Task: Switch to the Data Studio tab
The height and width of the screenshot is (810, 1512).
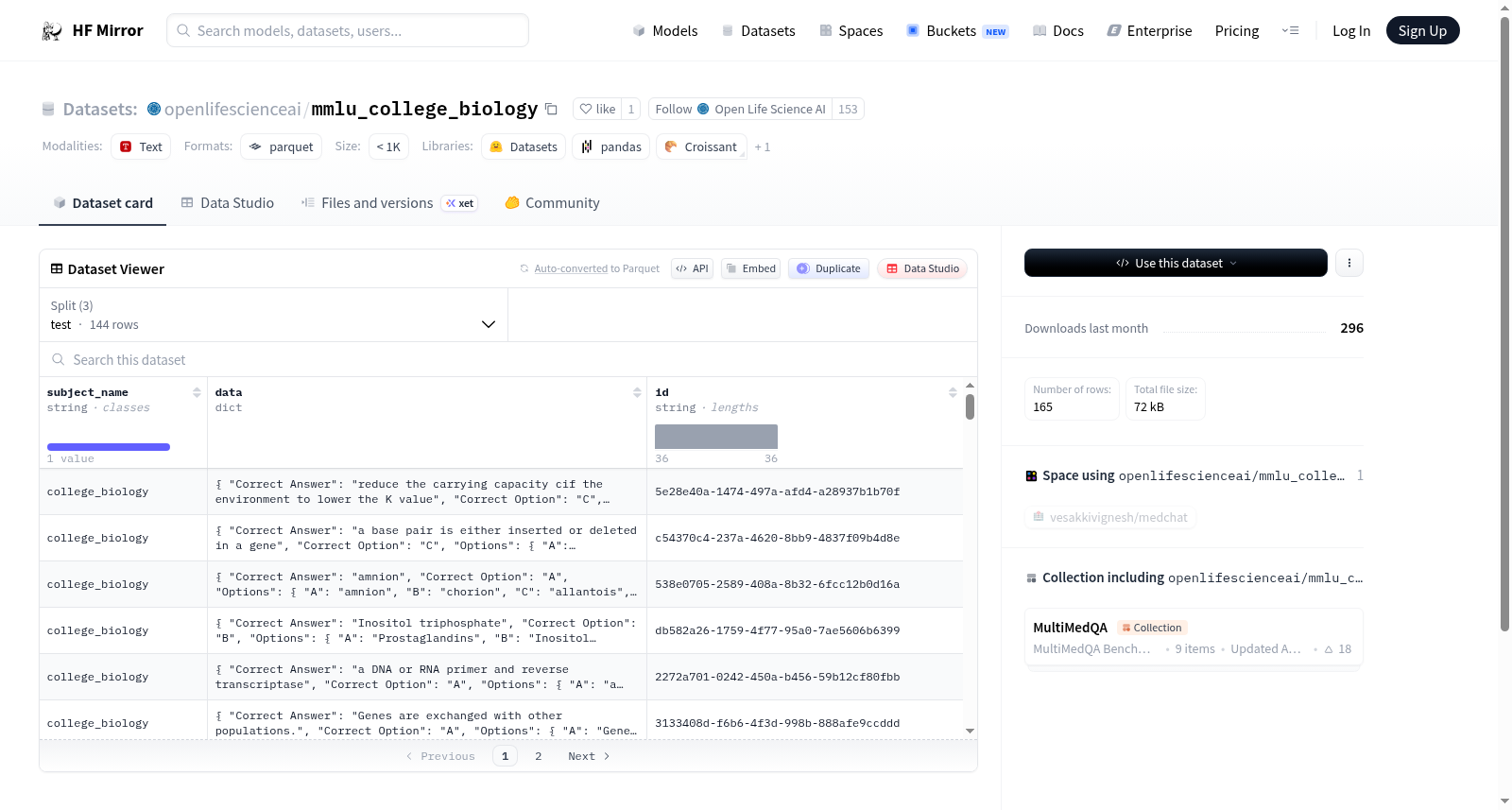Action: 228,203
